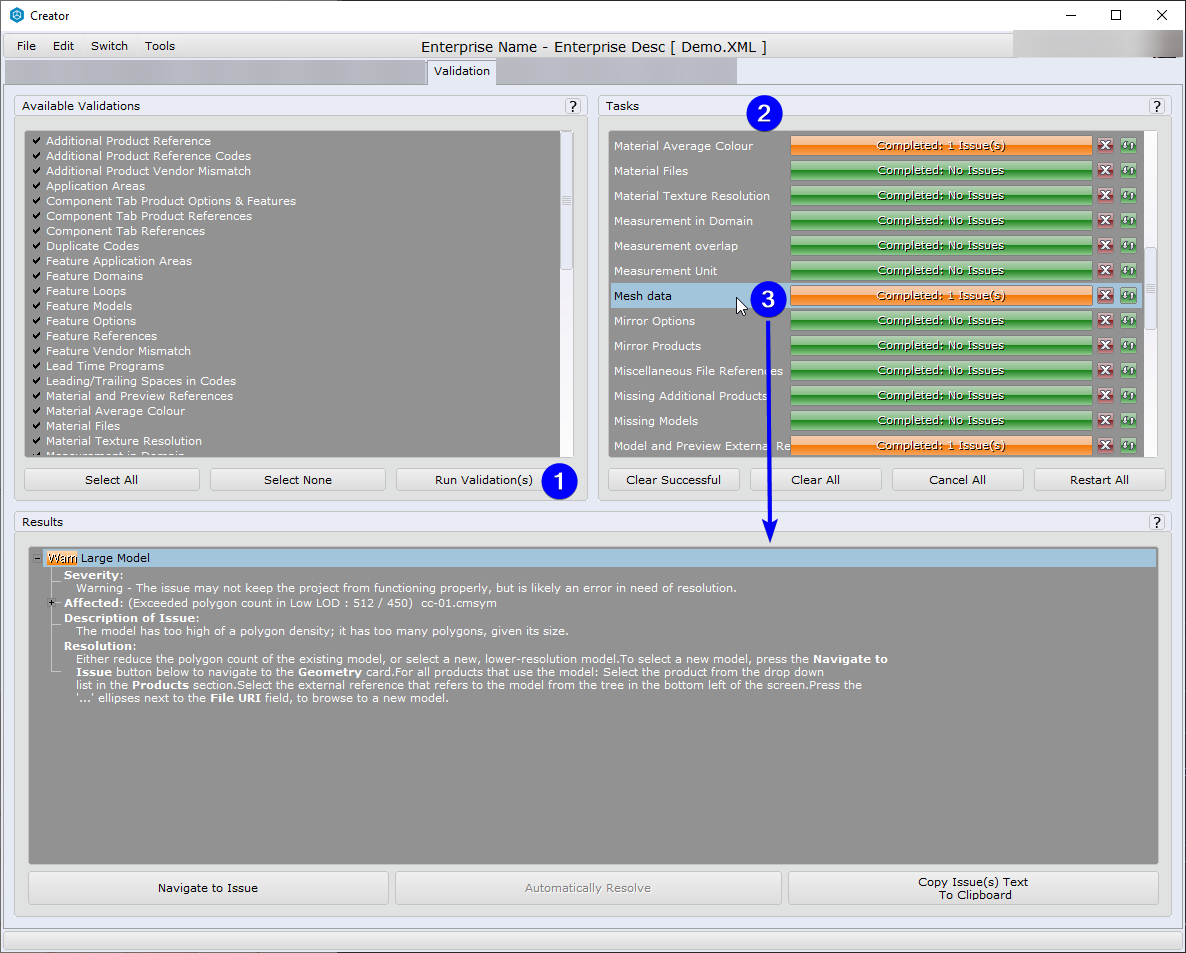
Task: Remove the Measurement Unit task
Action: click(x=1105, y=270)
